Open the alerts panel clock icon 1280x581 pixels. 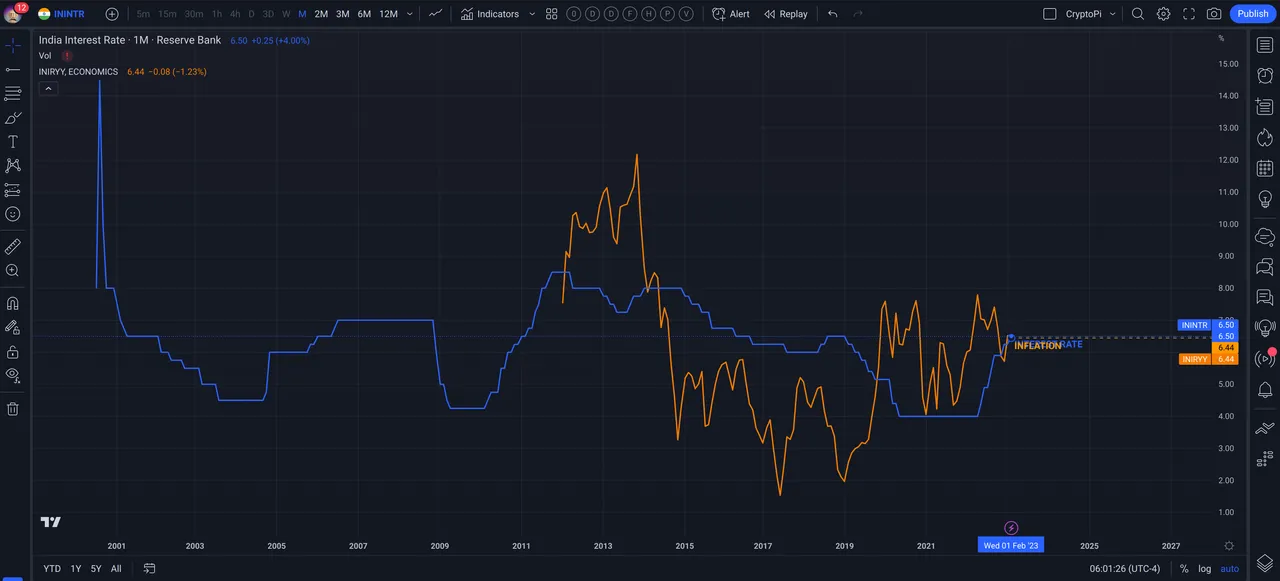(x=1265, y=75)
